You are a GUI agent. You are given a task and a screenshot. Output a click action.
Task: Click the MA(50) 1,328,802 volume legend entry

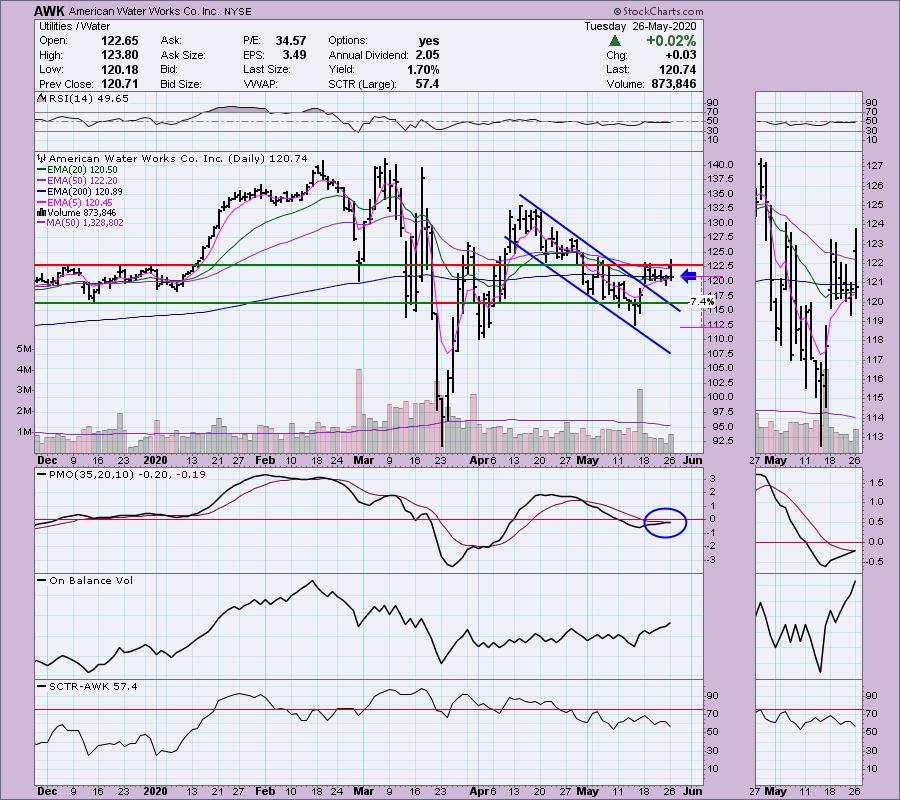pos(80,223)
